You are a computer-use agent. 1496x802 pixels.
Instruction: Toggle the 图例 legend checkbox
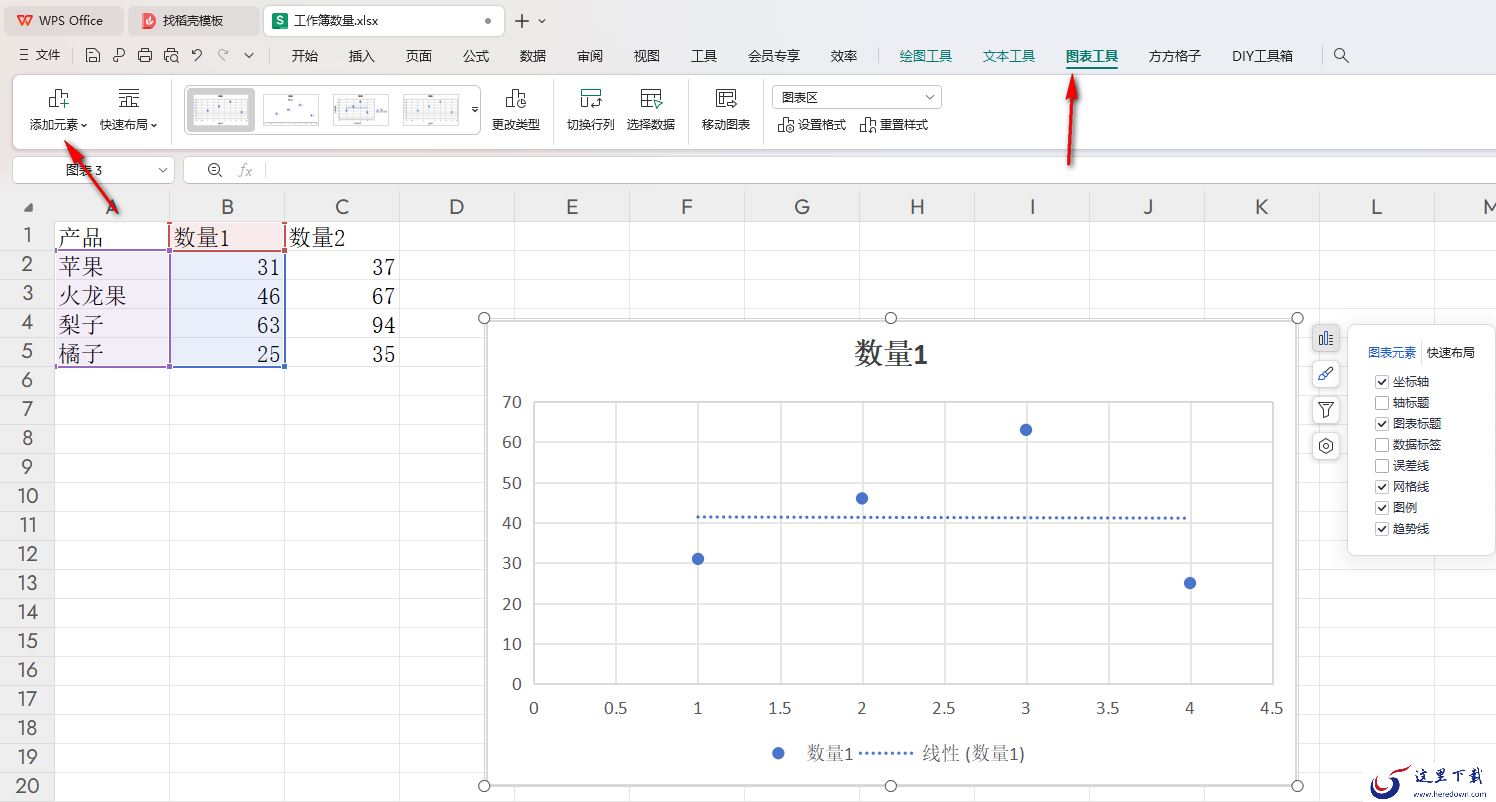point(1382,508)
